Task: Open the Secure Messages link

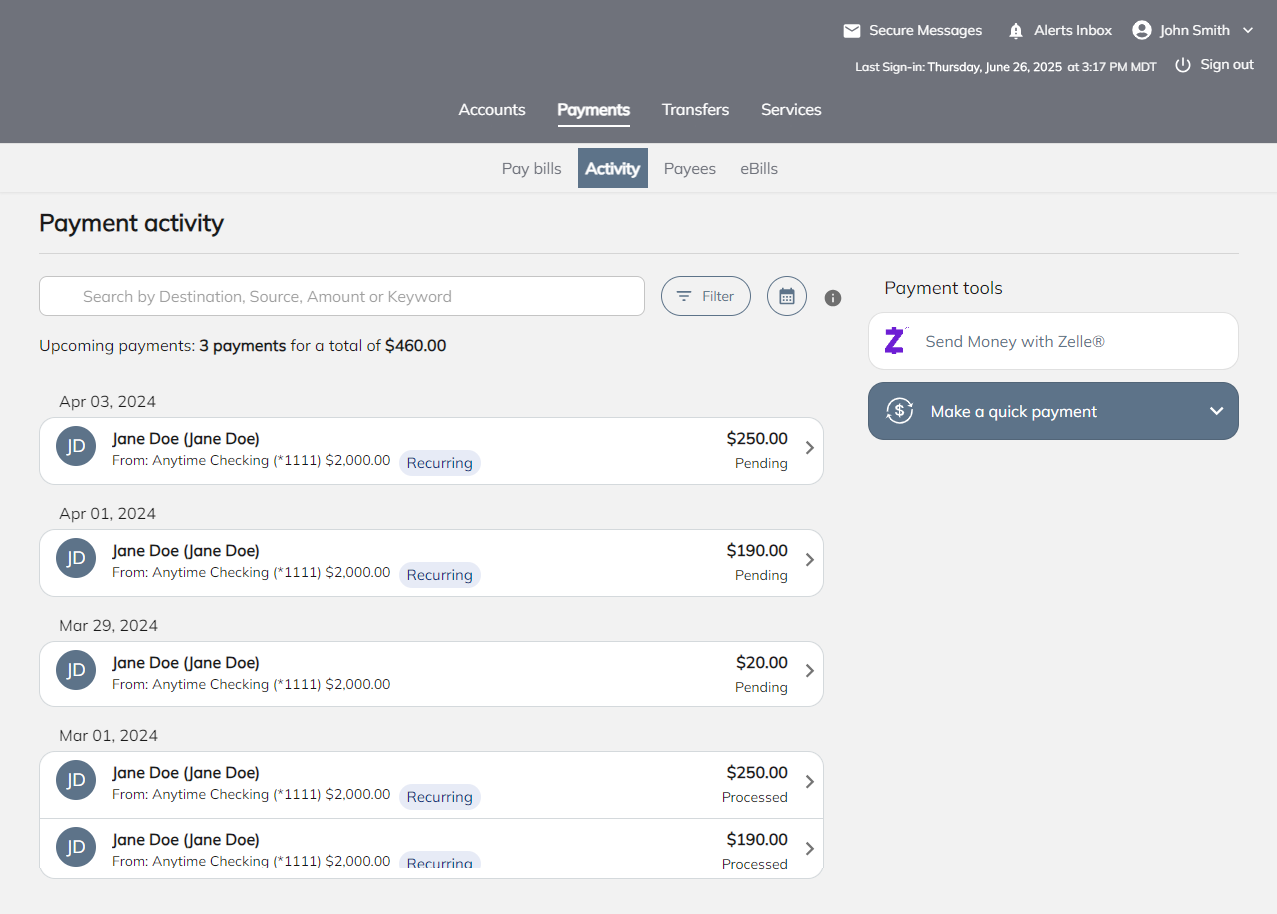Action: tap(926, 31)
